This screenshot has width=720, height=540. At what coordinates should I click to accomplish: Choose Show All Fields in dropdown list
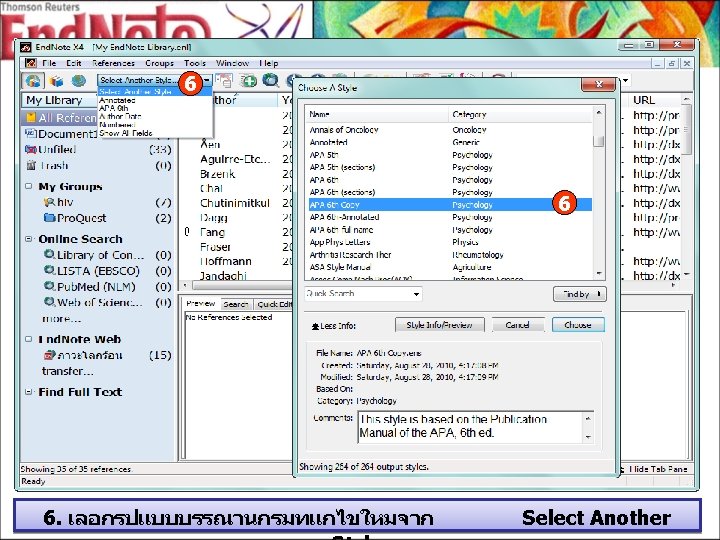click(x=154, y=133)
